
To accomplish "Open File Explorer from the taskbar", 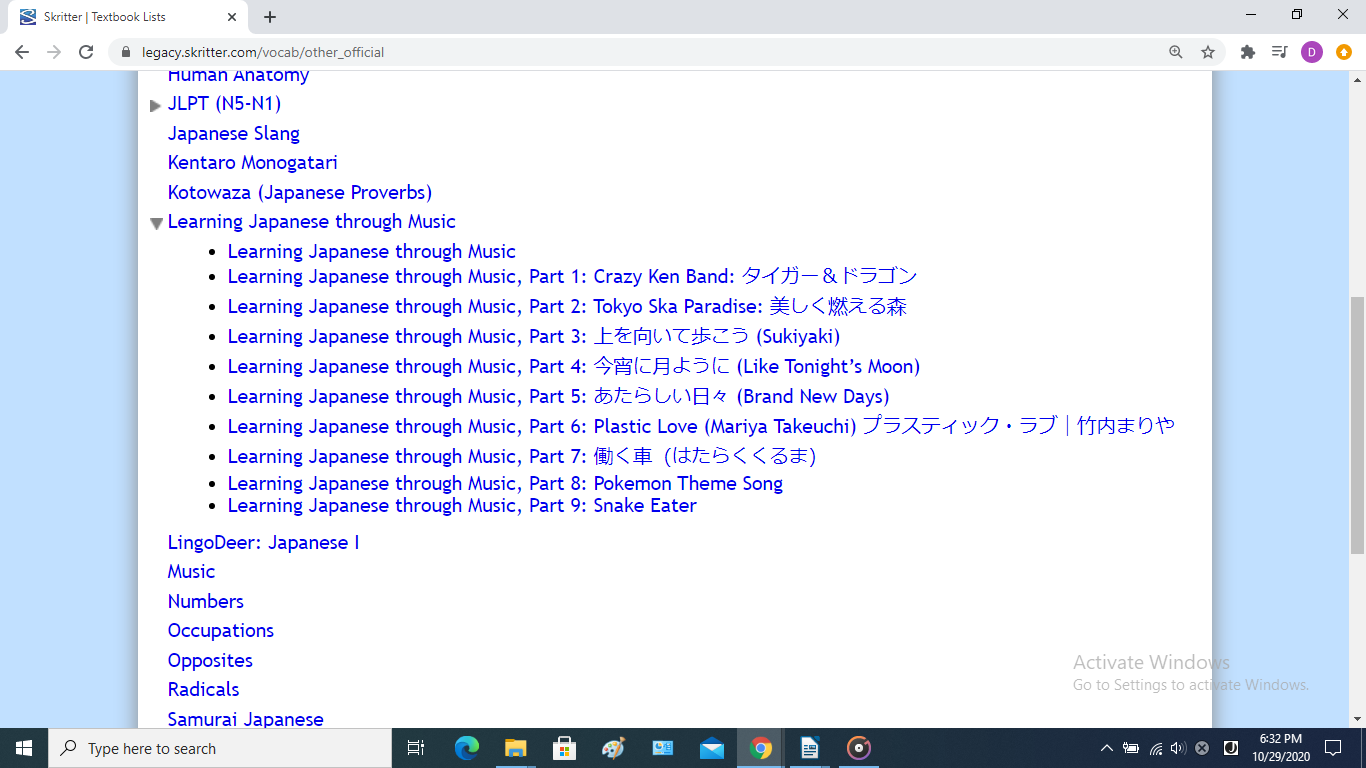I will coord(516,748).
